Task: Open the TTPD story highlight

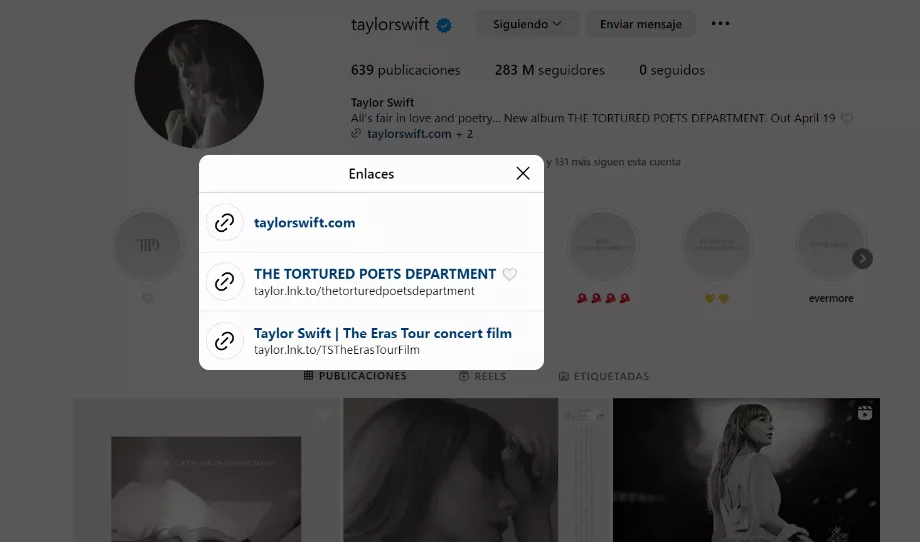Action: (x=148, y=245)
